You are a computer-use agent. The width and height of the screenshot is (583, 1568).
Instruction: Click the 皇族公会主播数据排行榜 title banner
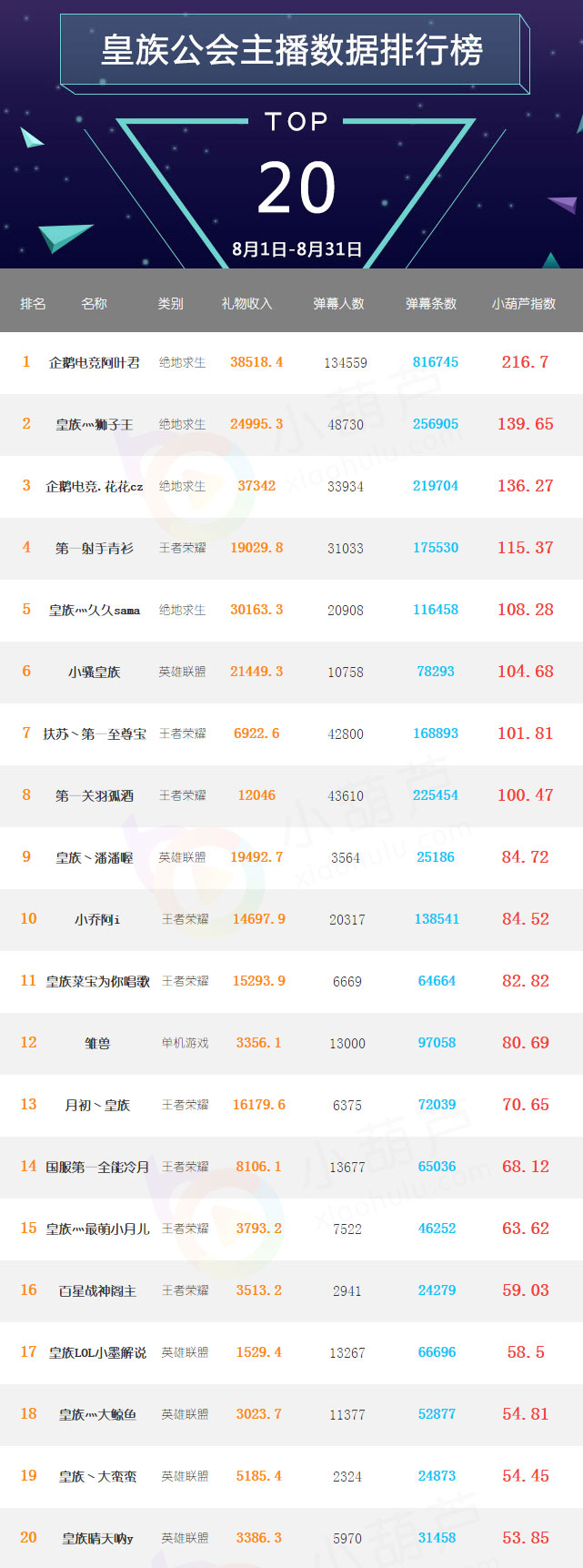coord(291,51)
